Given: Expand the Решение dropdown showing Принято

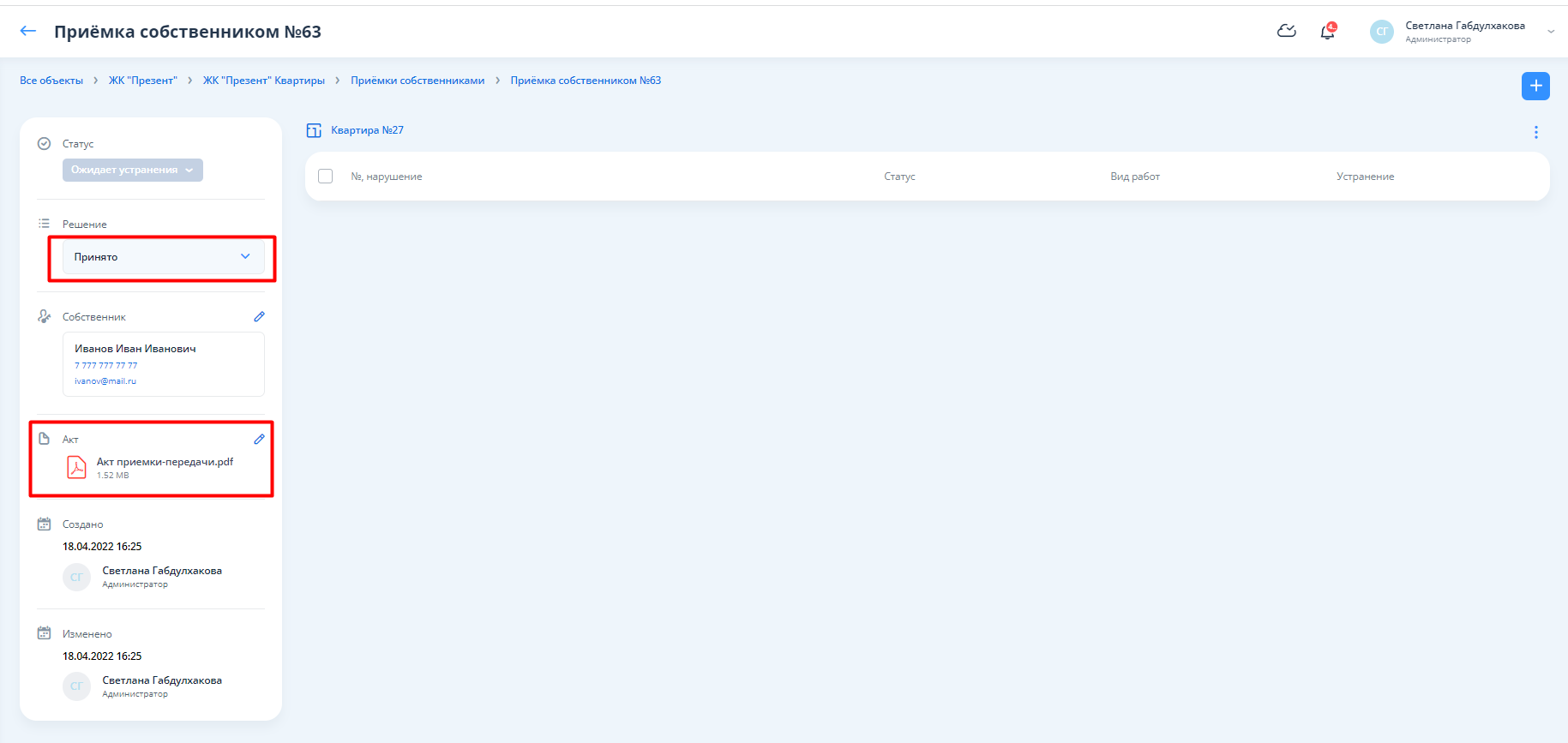Looking at the screenshot, I should click(x=163, y=257).
